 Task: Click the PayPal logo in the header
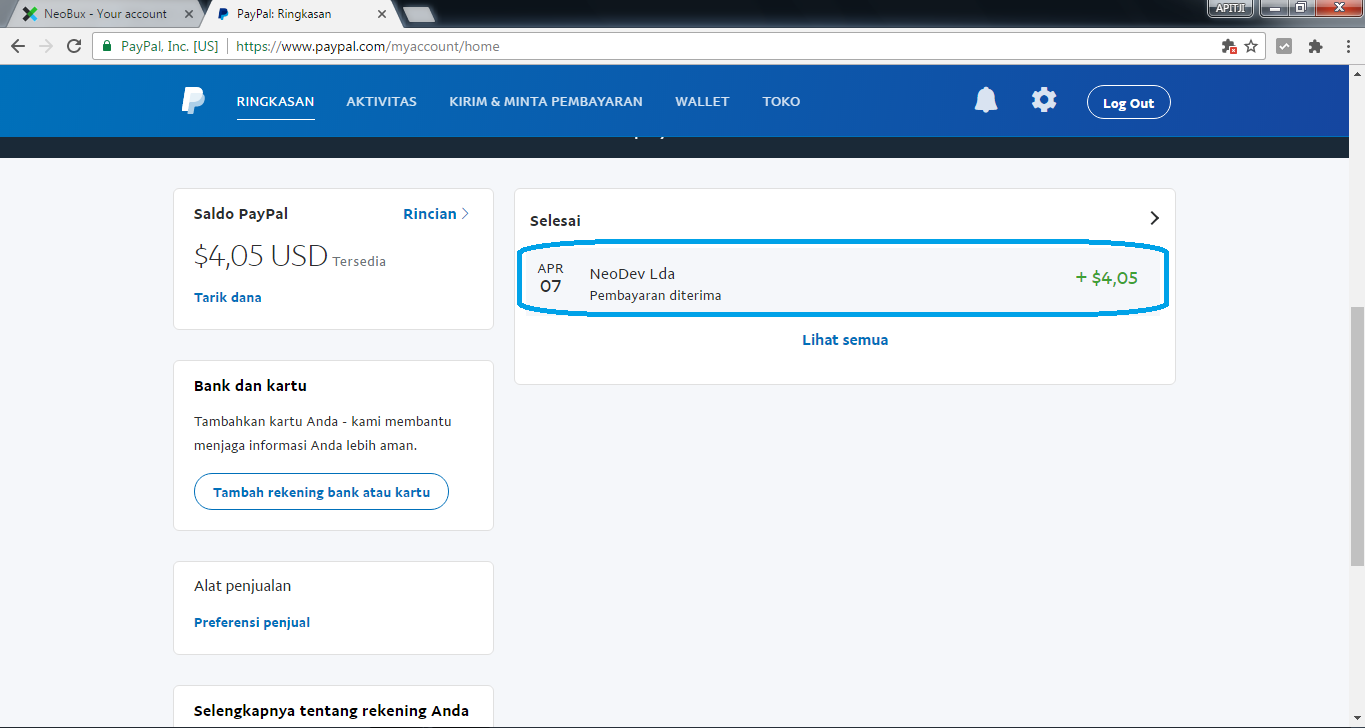pyautogui.click(x=193, y=101)
